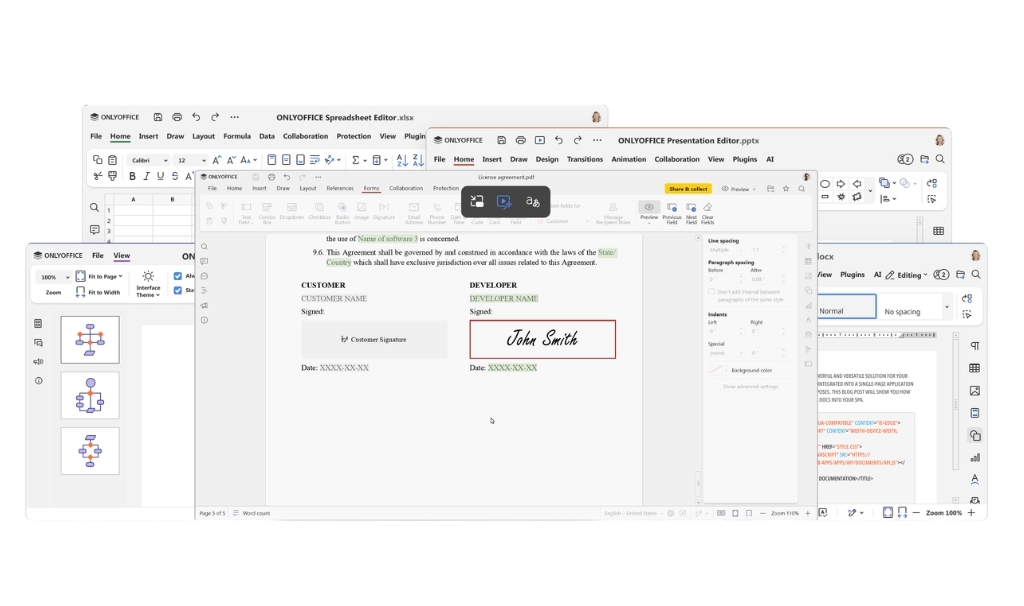The image size is (1024, 606).
Task: Open Data tab in Spreadsheet Editor
Action: [266, 136]
